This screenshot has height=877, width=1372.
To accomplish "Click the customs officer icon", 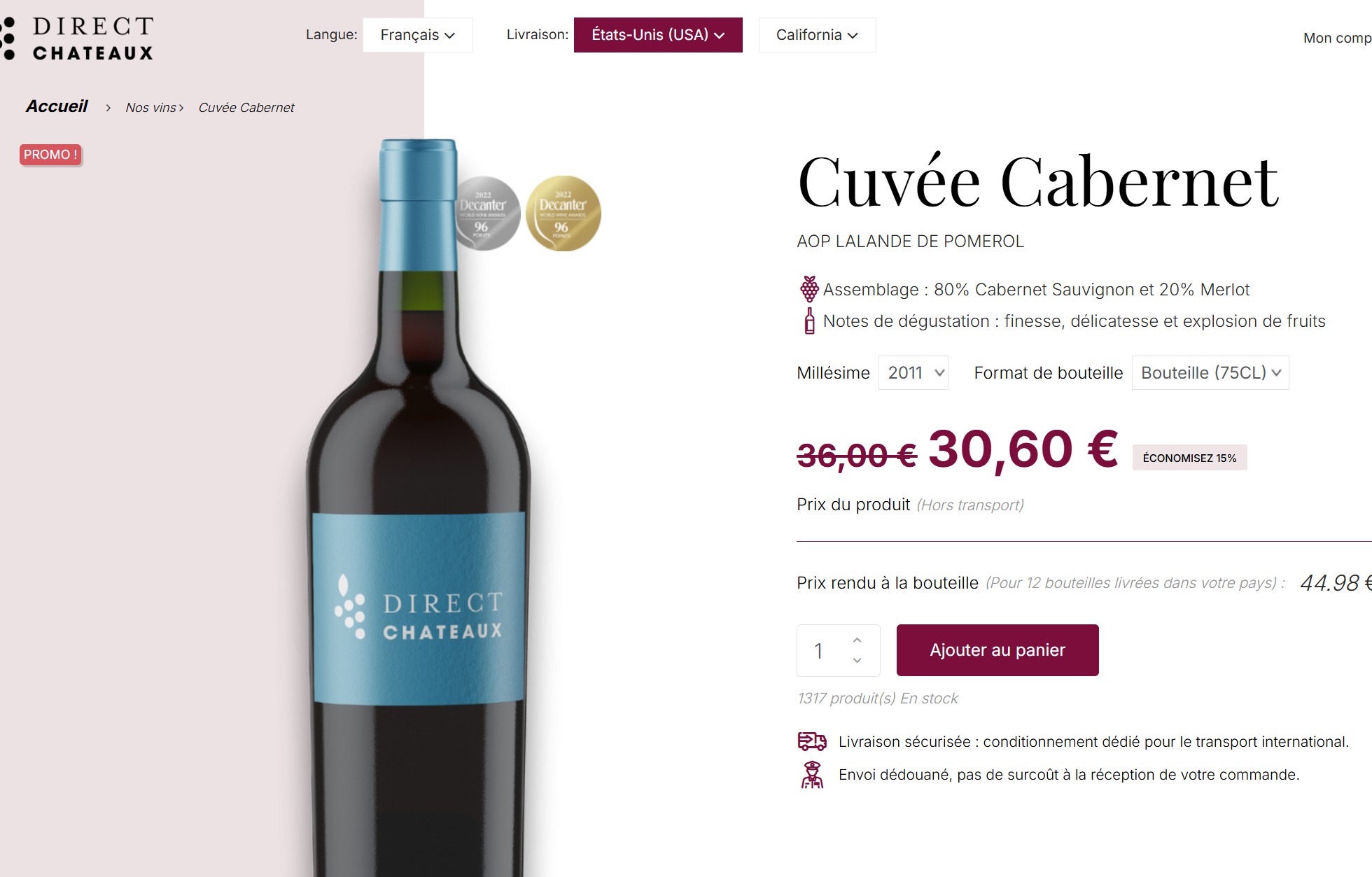I will (x=812, y=775).
